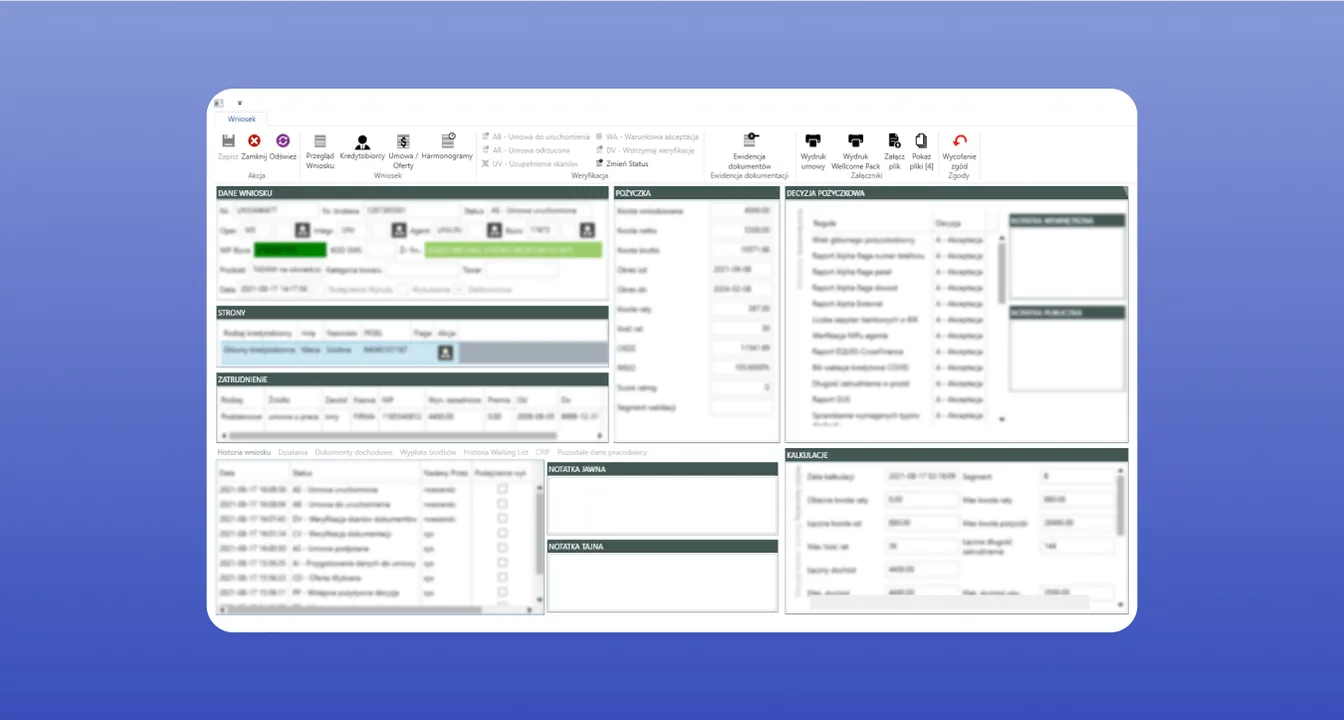Click the Wydruk umowy printer icon
The image size is (1344, 720).
813,141
